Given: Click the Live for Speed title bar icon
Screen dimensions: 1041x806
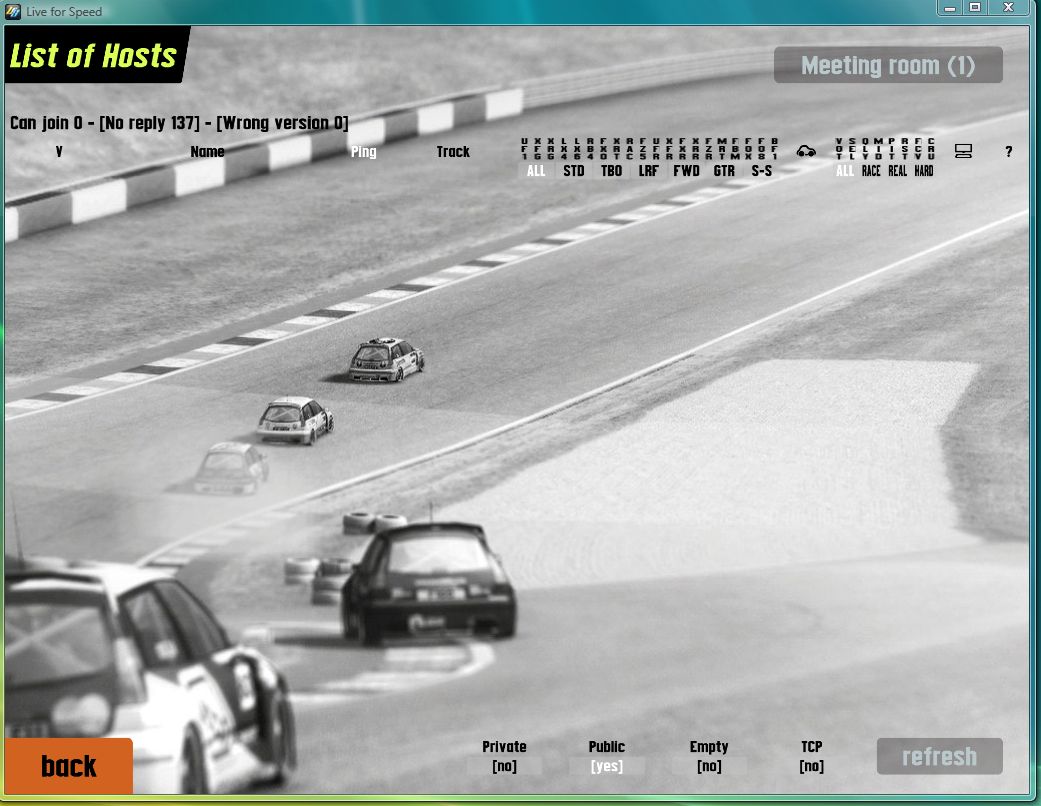Looking at the screenshot, I should (x=13, y=11).
